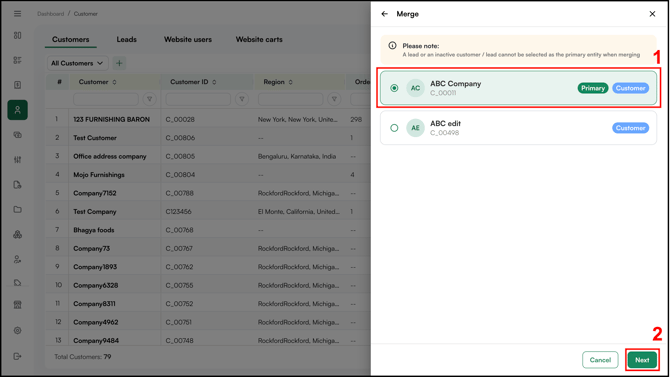
Task: Switch to the Website users tab
Action: pos(188,39)
